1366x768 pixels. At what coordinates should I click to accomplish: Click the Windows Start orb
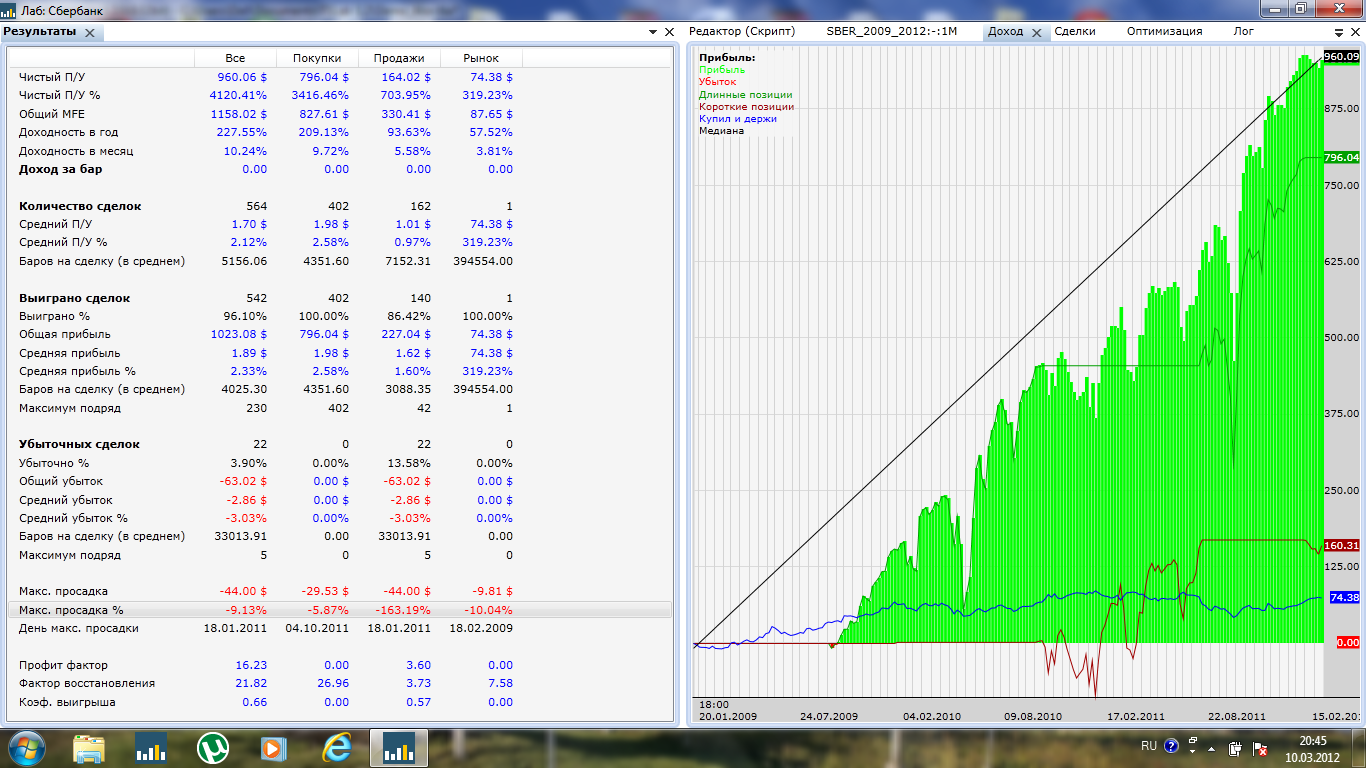click(24, 748)
